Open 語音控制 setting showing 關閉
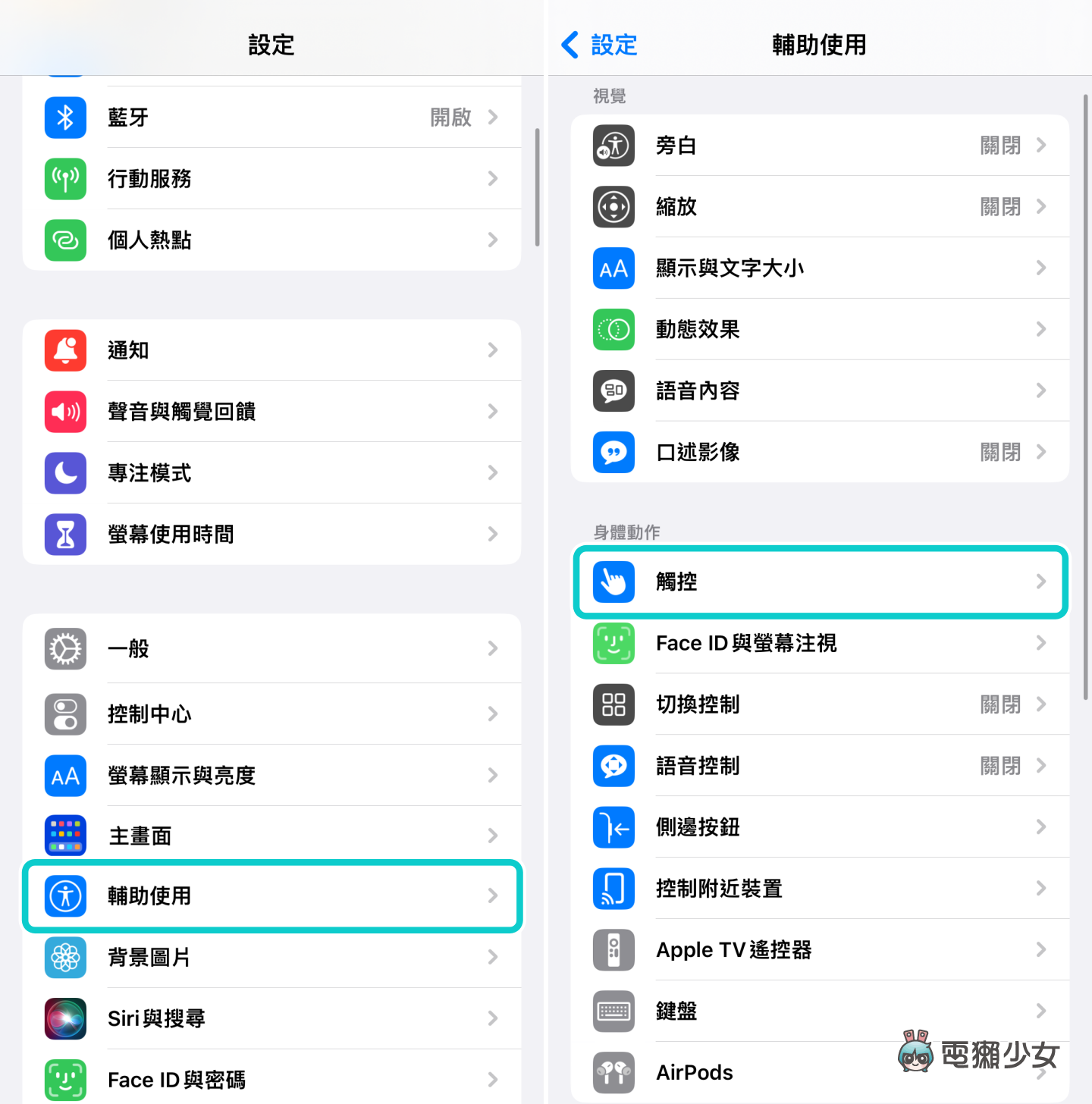Screen dimensions: 1092x1104 (820, 766)
